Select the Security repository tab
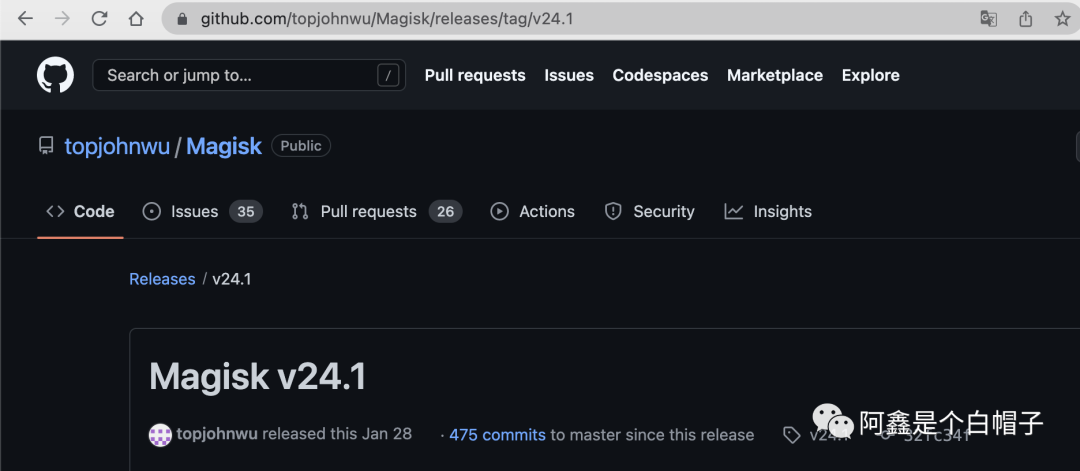Image resolution: width=1080 pixels, height=471 pixels. click(650, 211)
